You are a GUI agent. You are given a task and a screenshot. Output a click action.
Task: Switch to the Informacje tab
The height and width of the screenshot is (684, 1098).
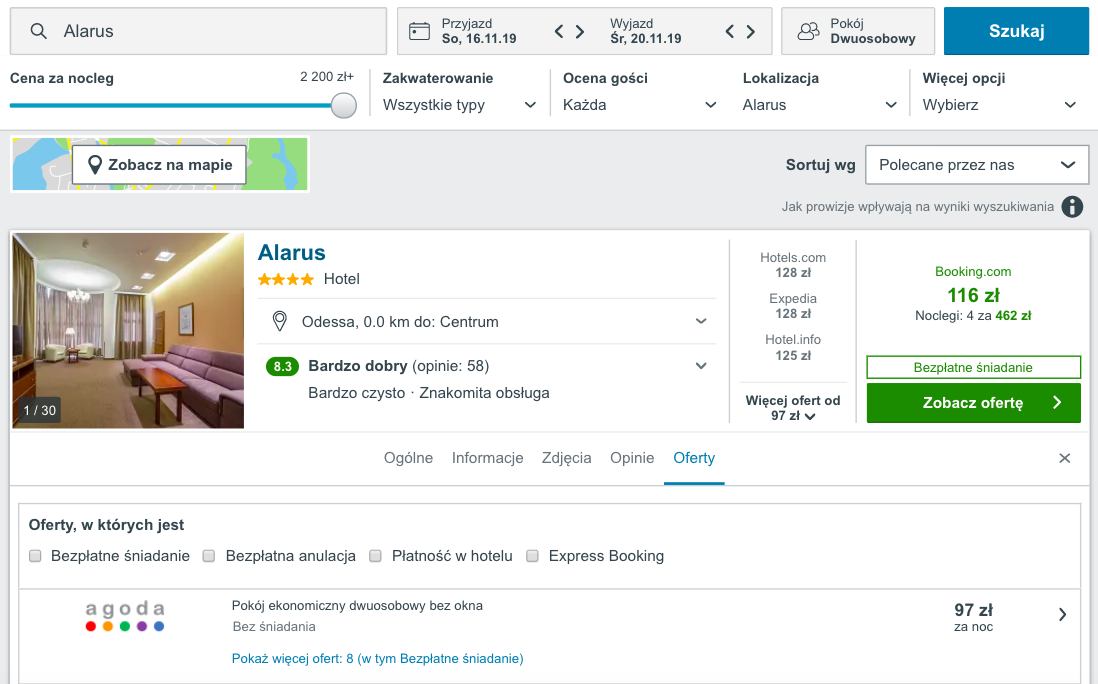click(487, 458)
